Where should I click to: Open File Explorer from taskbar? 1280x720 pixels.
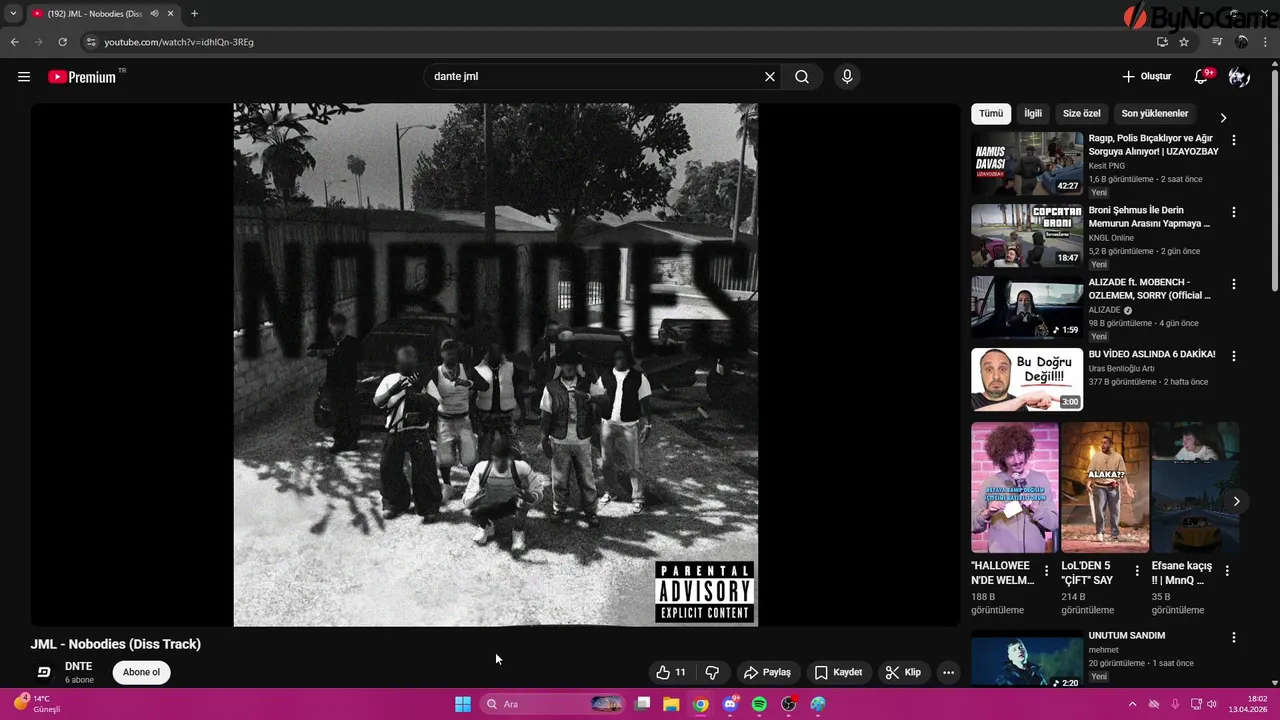pyautogui.click(x=671, y=704)
